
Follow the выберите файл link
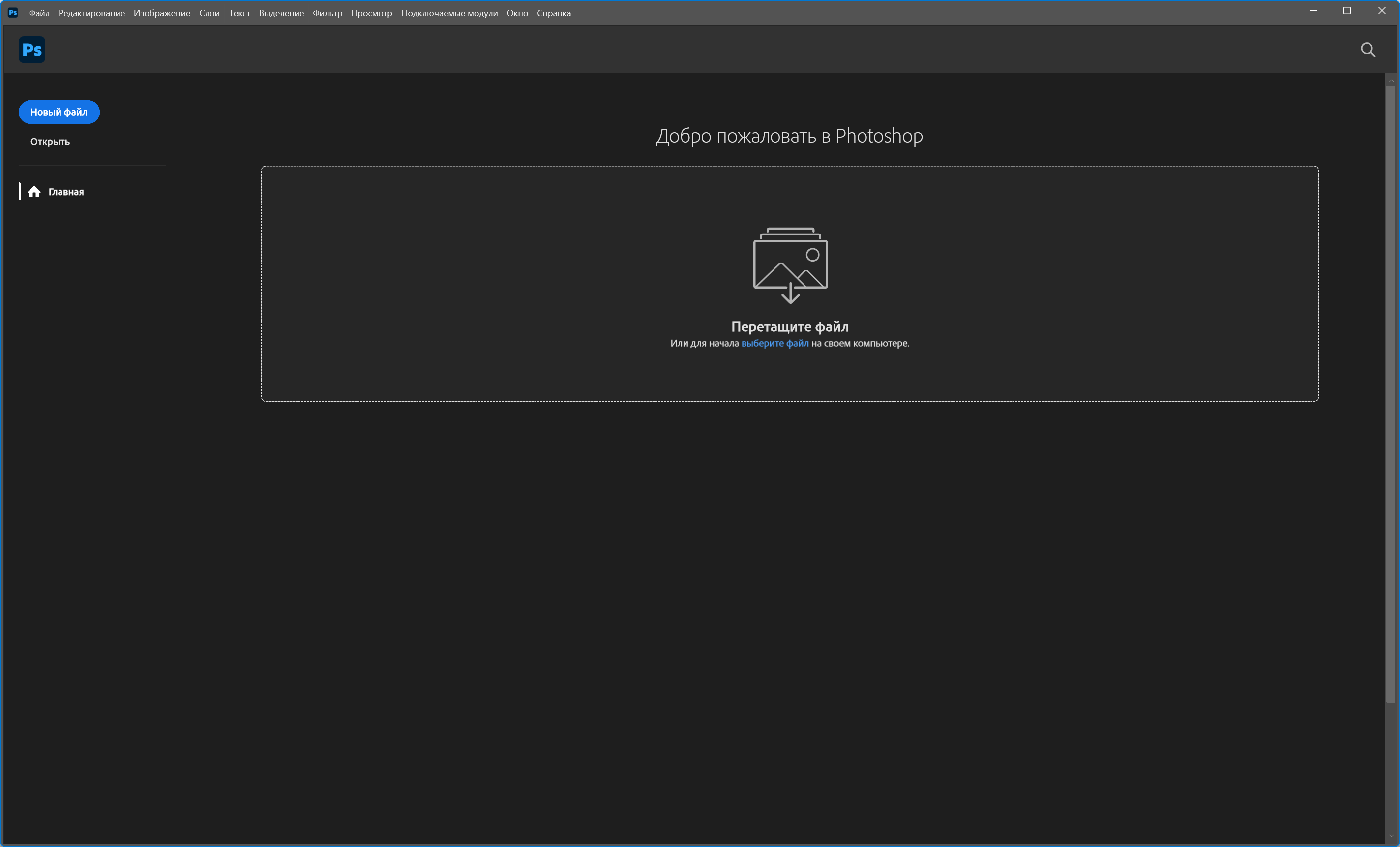[x=774, y=343]
